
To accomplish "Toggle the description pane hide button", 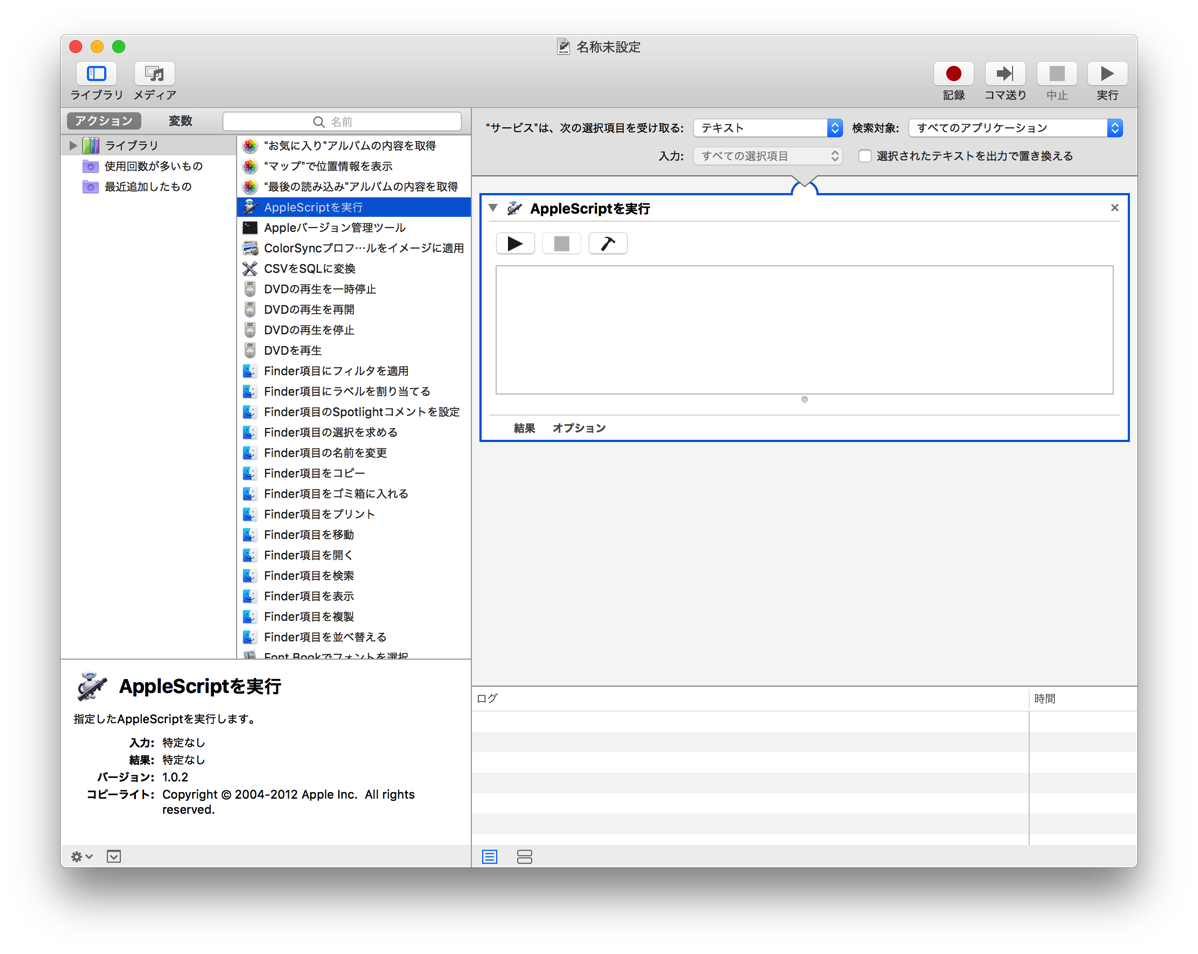I will pyautogui.click(x=114, y=857).
